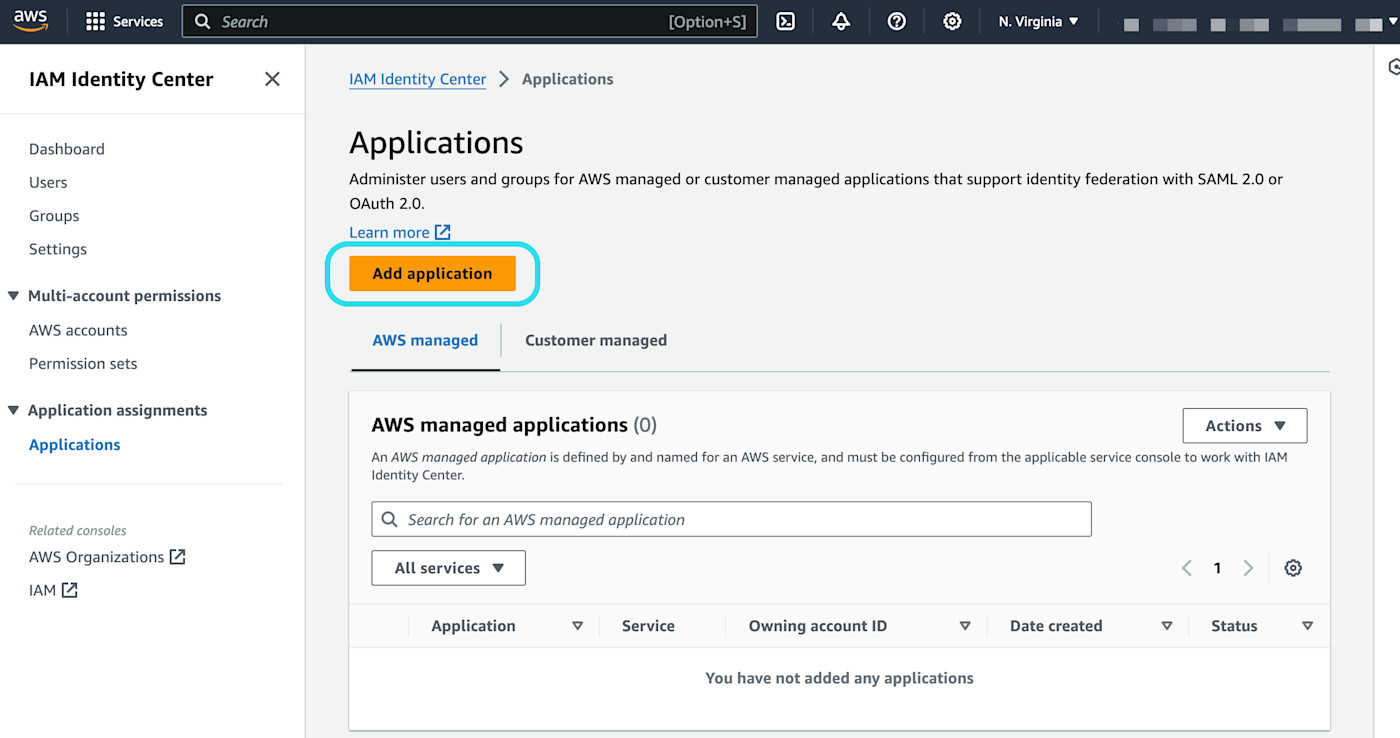Open the N. Virginia region selector
Screen dimensions: 1400x738
[x=1037, y=21]
